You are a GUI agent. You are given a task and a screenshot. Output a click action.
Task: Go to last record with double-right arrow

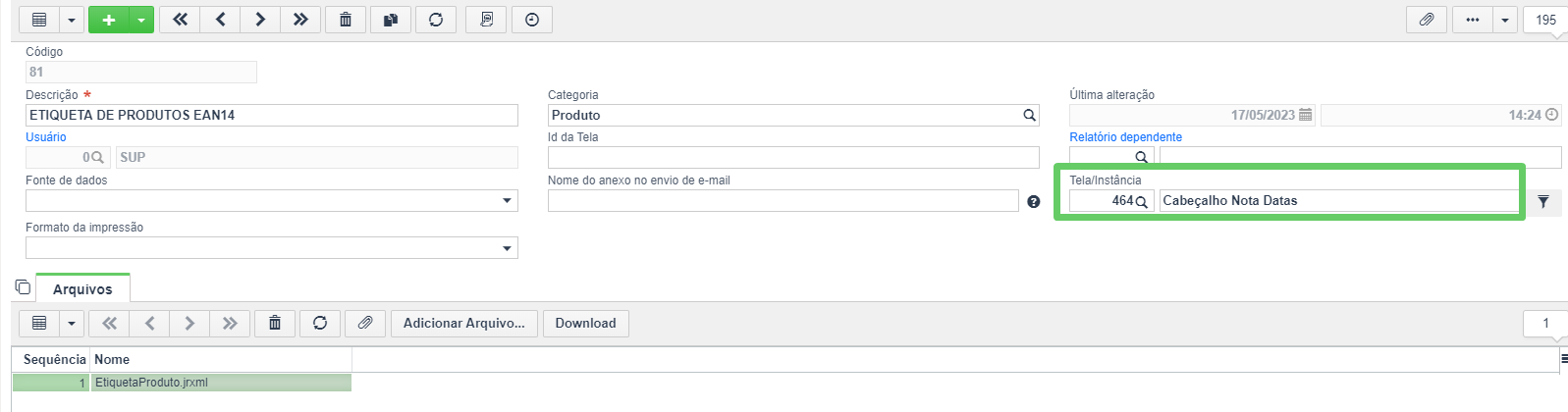point(300,20)
